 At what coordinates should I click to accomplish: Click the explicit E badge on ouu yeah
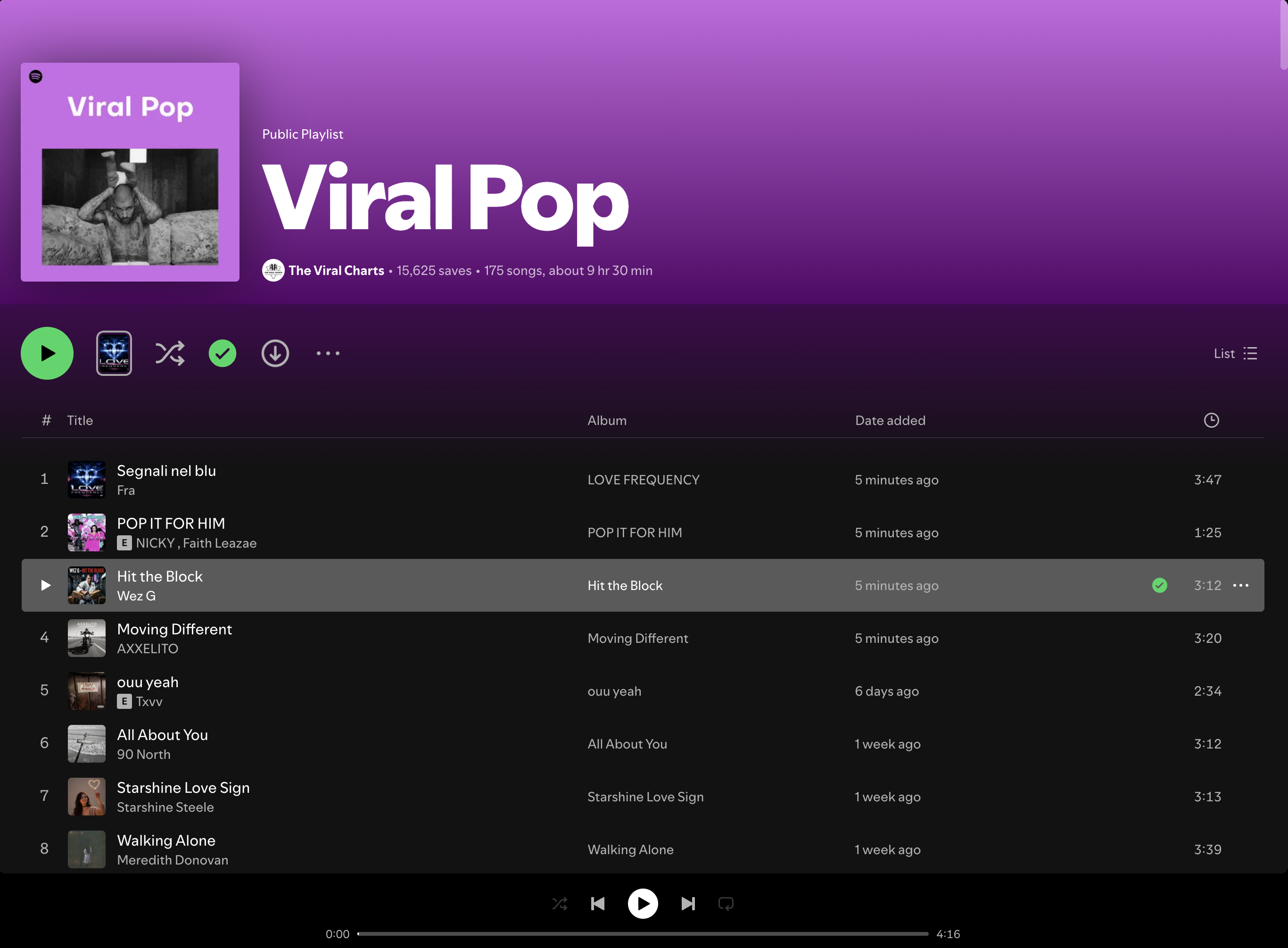(x=124, y=701)
